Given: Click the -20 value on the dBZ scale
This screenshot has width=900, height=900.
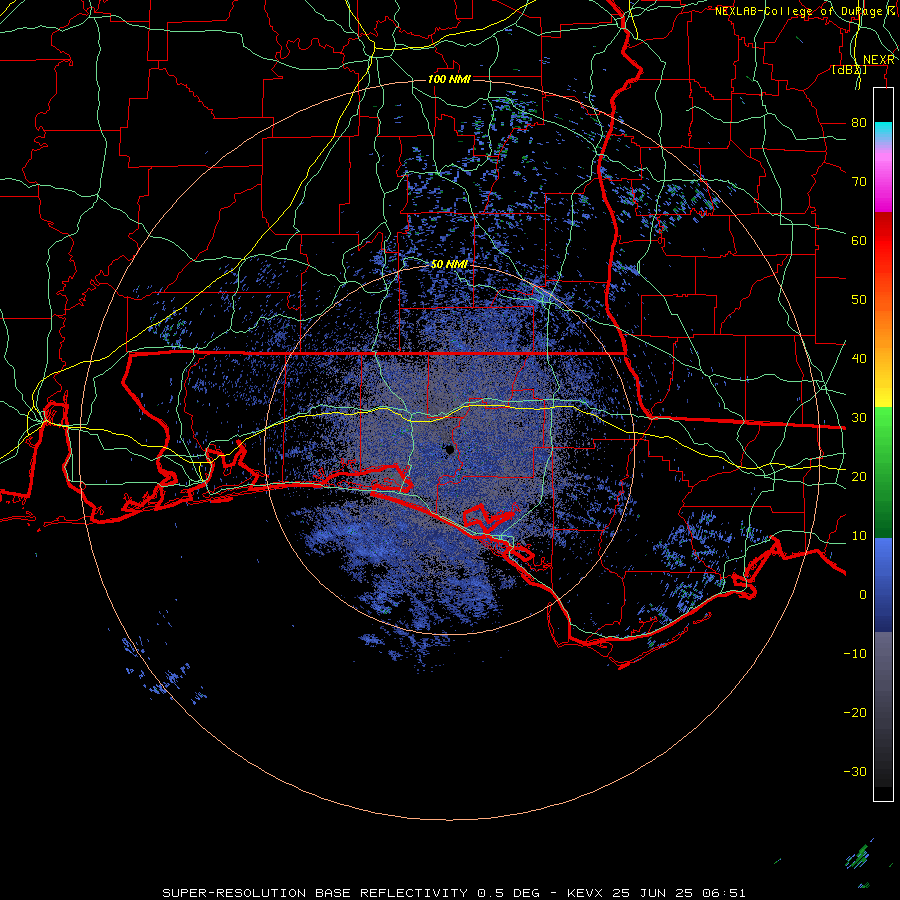Looking at the screenshot, I should pyautogui.click(x=855, y=712).
